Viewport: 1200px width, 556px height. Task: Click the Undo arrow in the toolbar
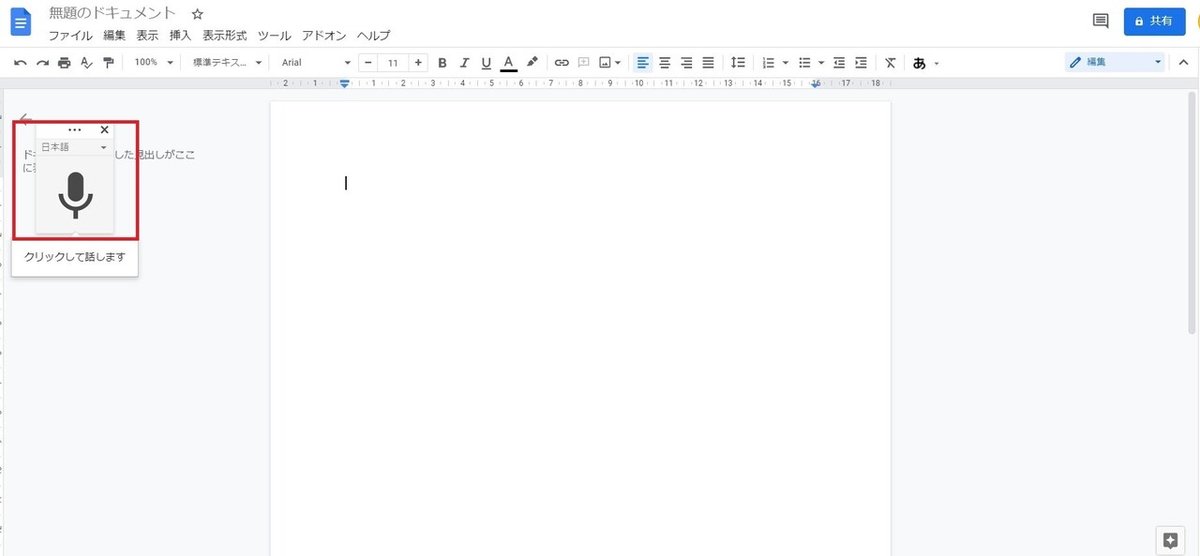[x=20, y=62]
